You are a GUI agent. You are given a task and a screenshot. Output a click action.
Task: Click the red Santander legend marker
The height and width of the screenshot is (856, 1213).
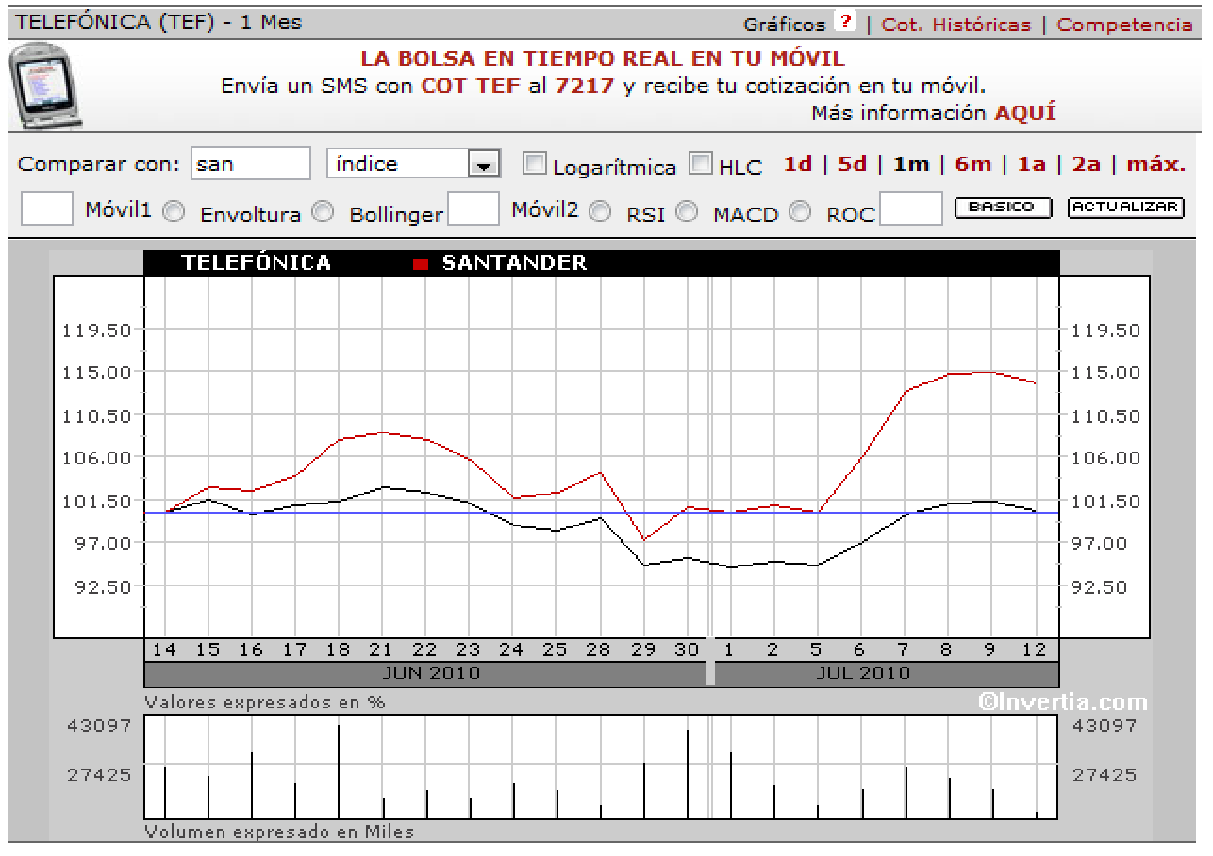421,264
